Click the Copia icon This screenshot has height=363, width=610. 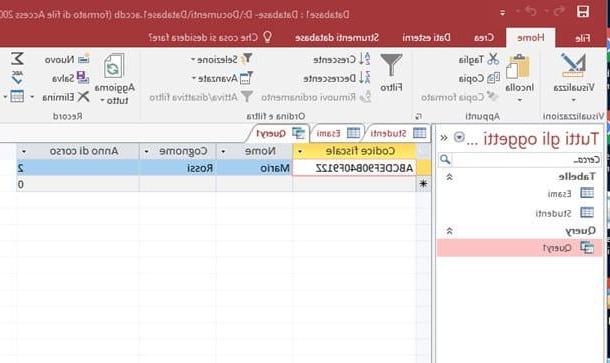(x=493, y=78)
